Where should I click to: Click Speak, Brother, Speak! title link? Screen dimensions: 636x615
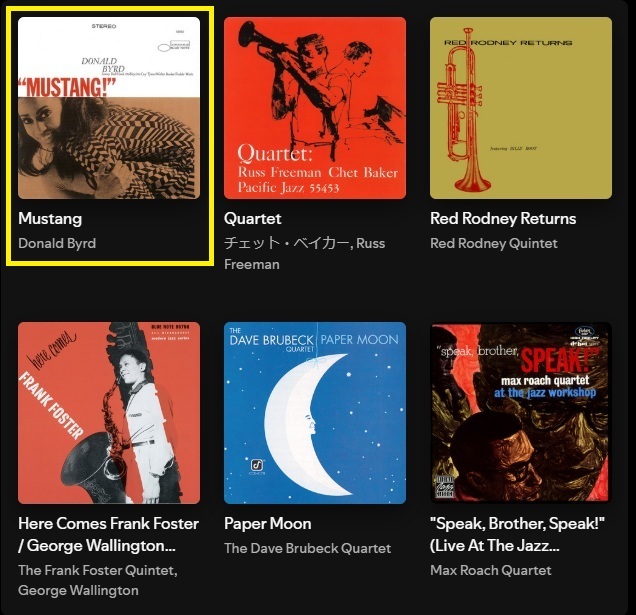click(518, 535)
